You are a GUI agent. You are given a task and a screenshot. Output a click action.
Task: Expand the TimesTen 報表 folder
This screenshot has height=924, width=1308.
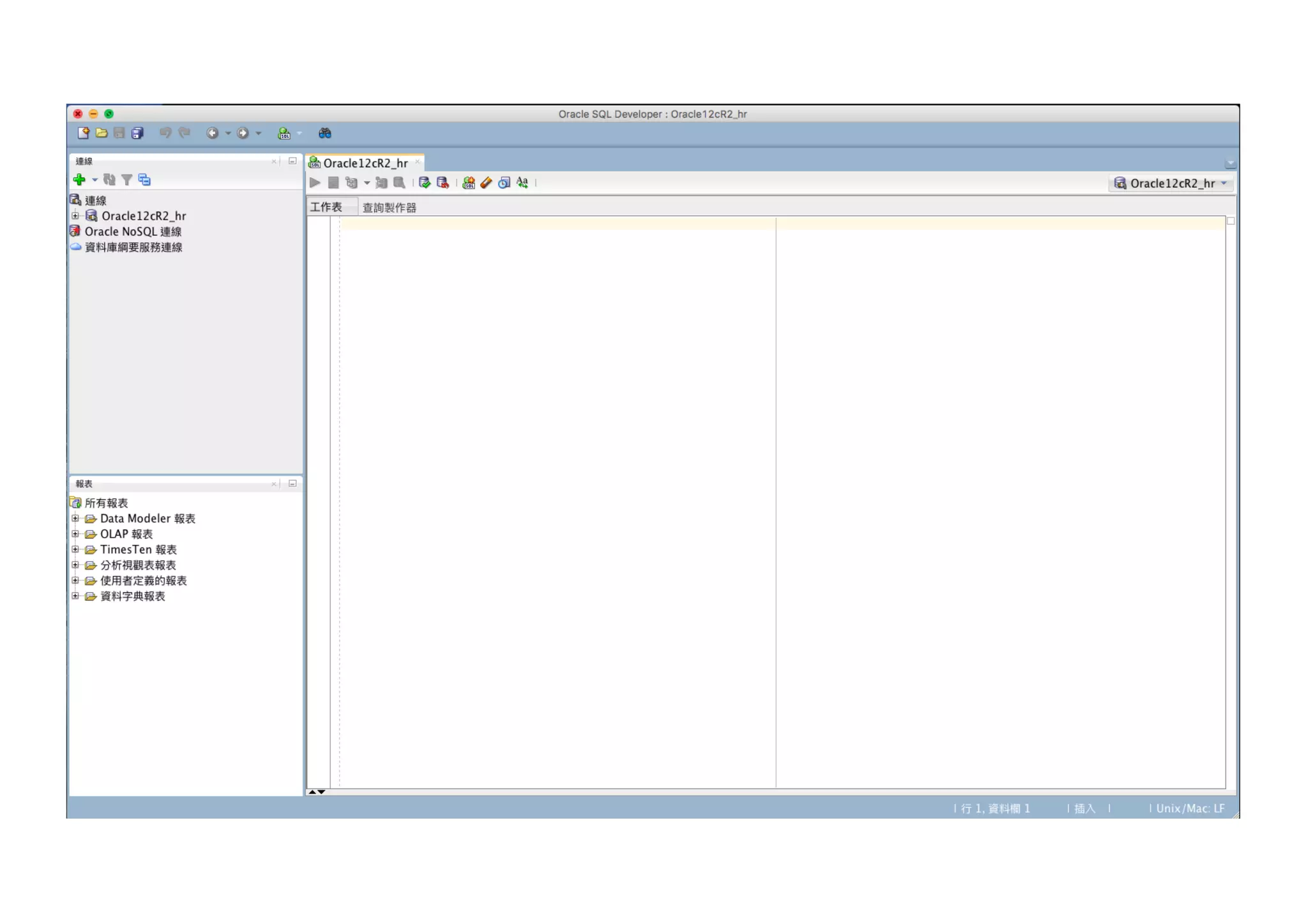(x=75, y=549)
